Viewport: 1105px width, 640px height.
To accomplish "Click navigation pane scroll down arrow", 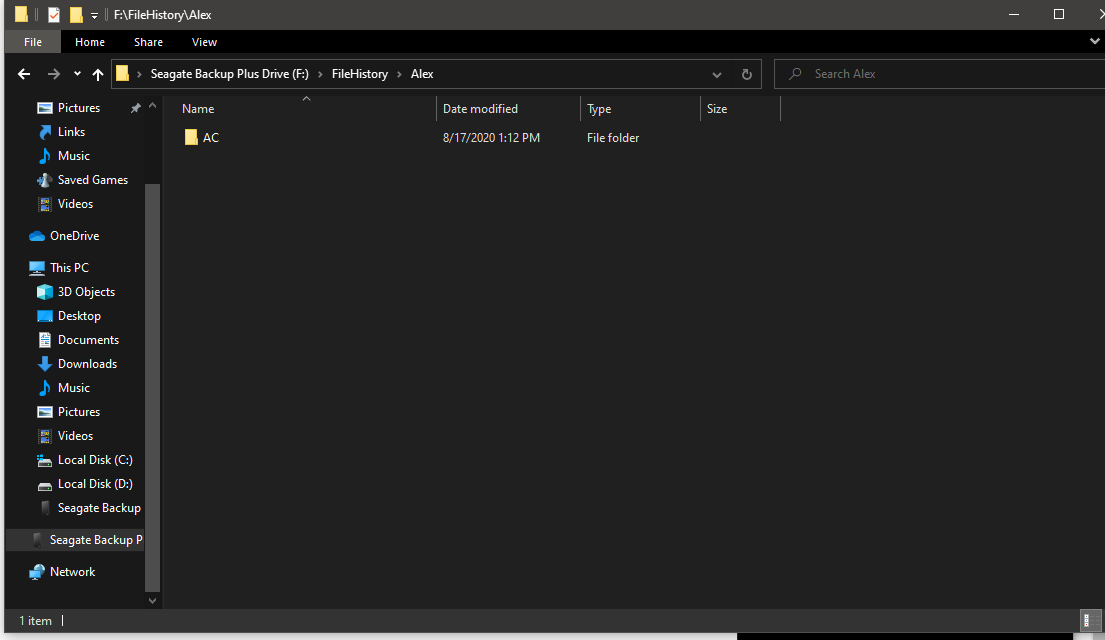I will click(152, 601).
